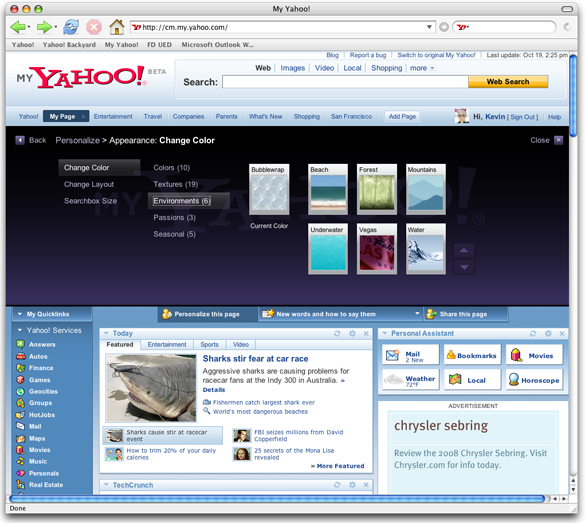Screen dimensions: 586x523
Task: Click the Add Page button
Action: coord(402,117)
